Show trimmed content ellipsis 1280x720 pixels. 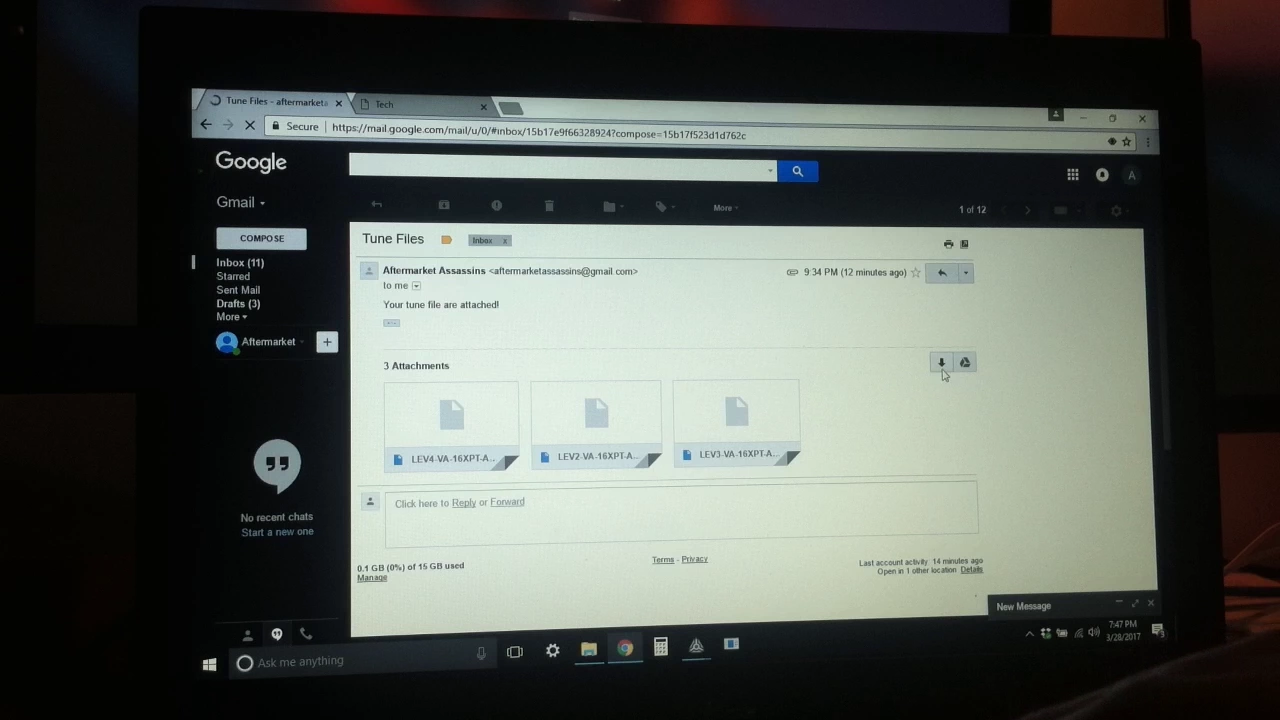pos(391,323)
